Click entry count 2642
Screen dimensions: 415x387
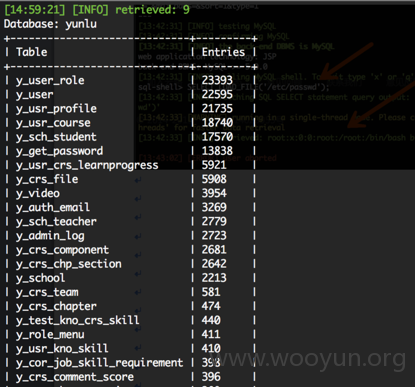[x=214, y=264]
